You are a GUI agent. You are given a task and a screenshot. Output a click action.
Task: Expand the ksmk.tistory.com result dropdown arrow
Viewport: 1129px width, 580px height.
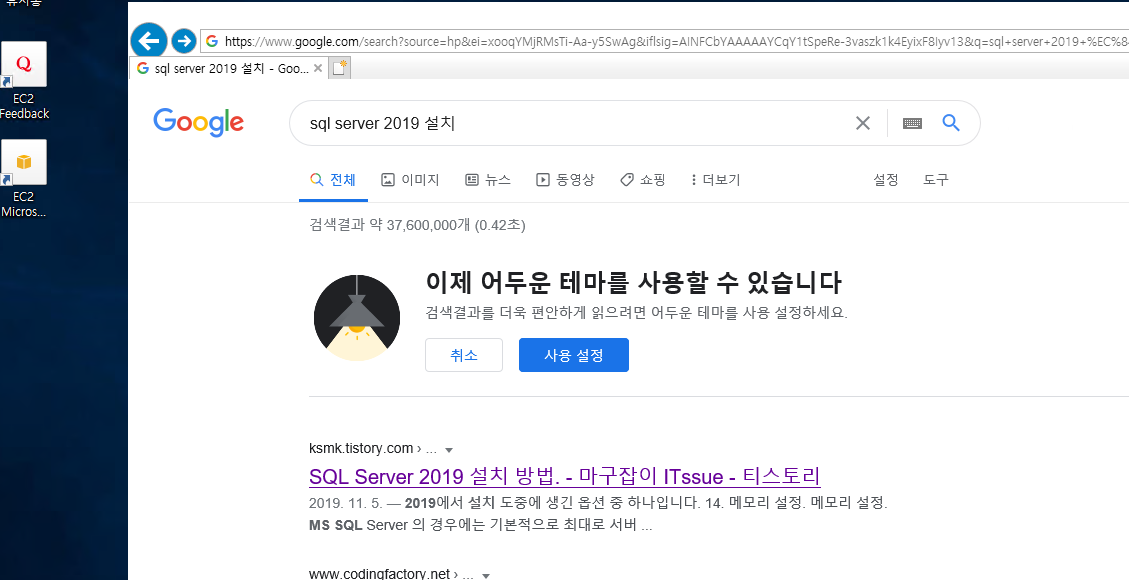[x=449, y=450]
